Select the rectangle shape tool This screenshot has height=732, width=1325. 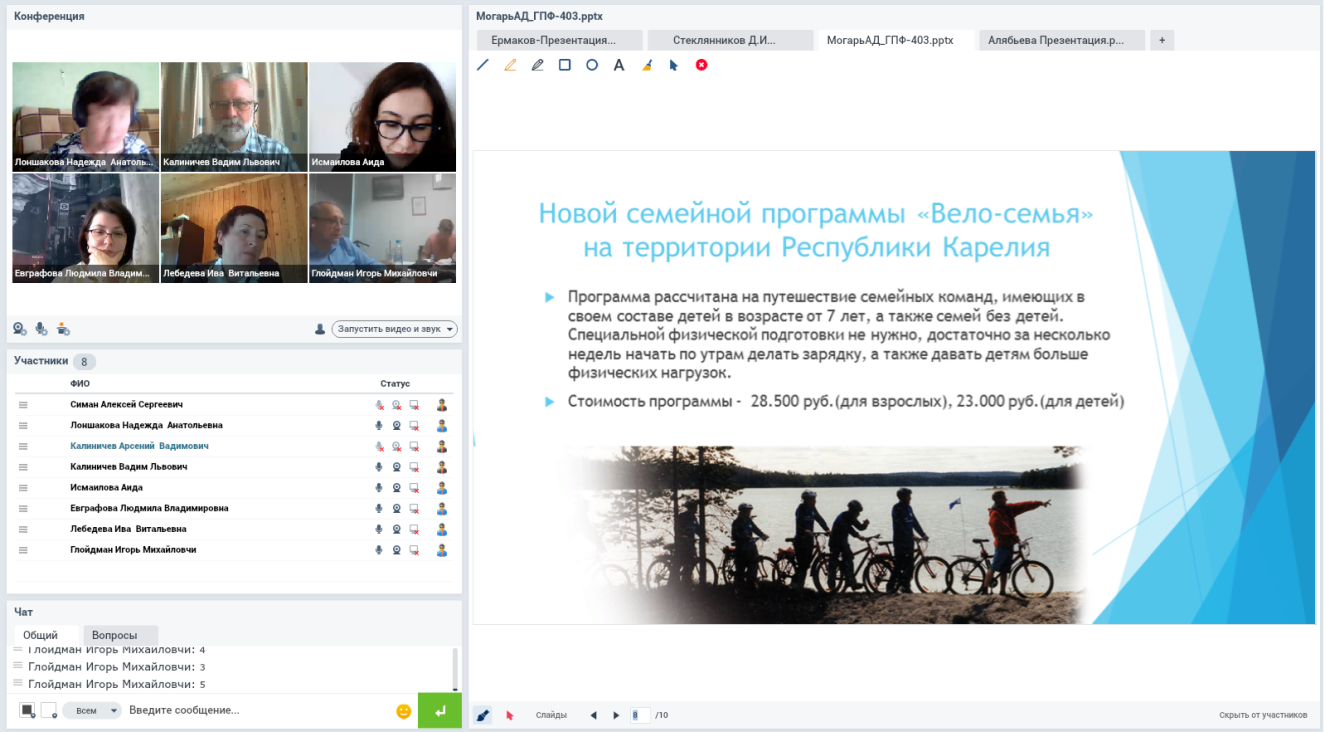(565, 65)
